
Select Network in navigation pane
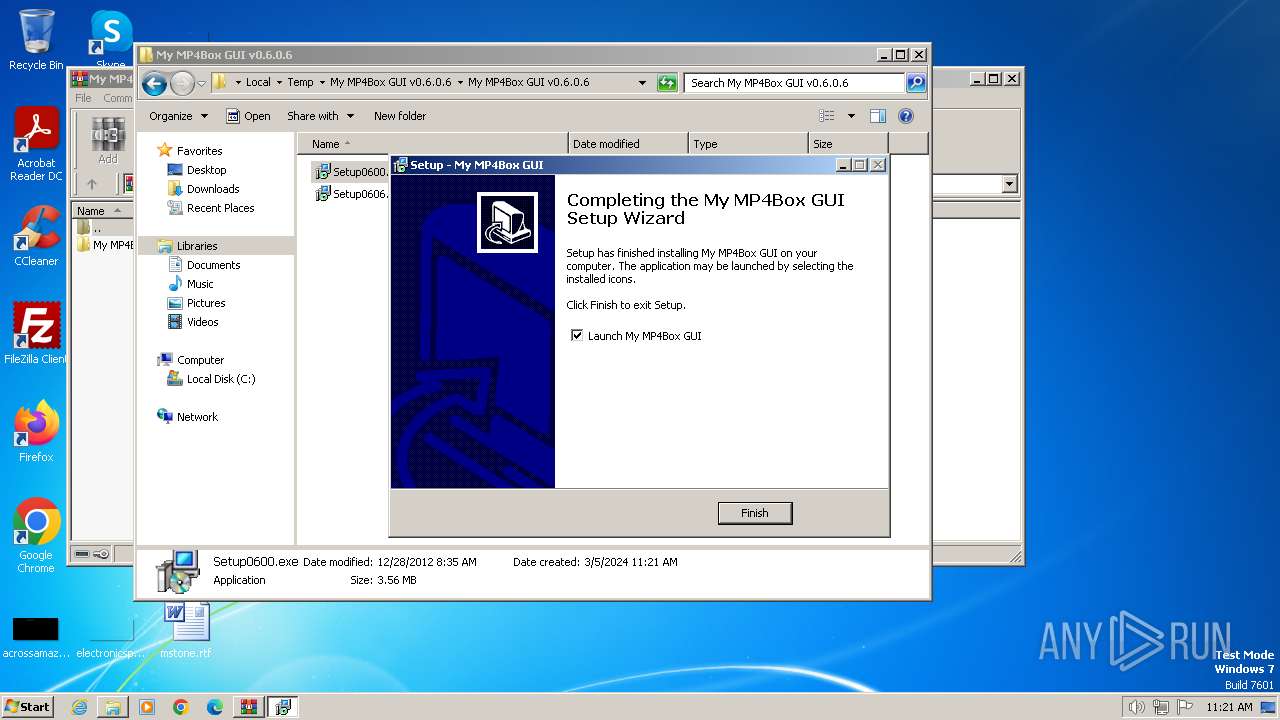[197, 417]
